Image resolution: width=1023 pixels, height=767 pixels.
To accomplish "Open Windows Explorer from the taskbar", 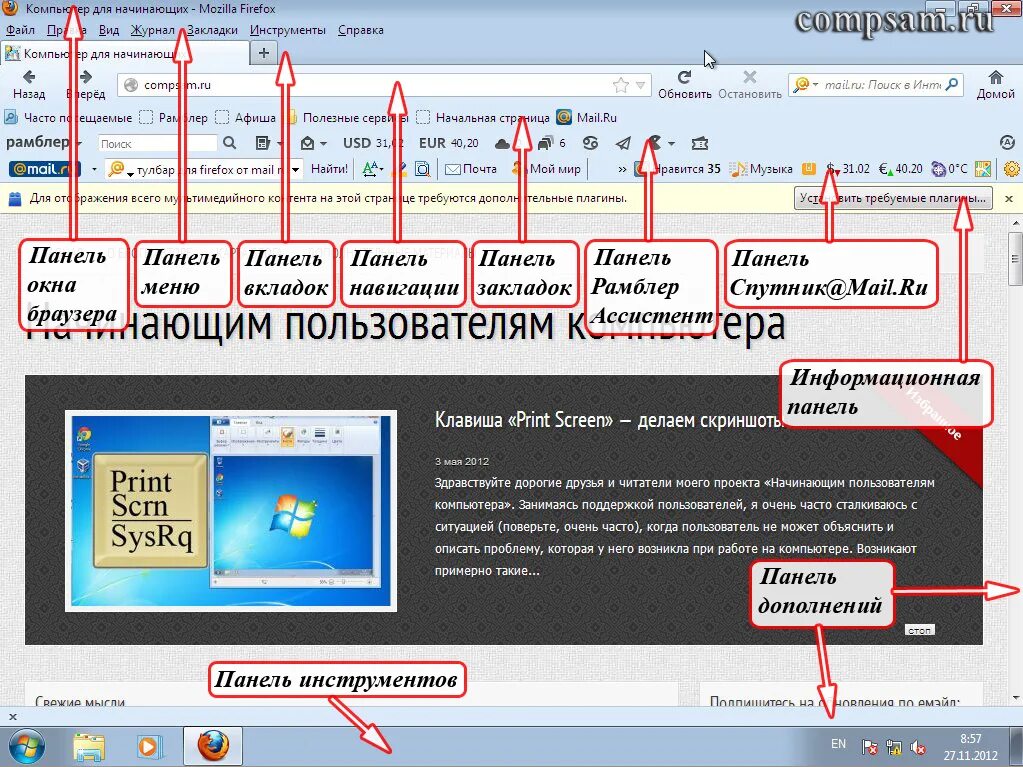I will coord(89,747).
